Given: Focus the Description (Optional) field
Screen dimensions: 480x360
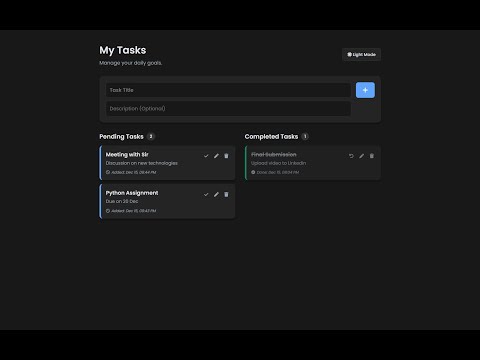Looking at the screenshot, I should click(228, 109).
